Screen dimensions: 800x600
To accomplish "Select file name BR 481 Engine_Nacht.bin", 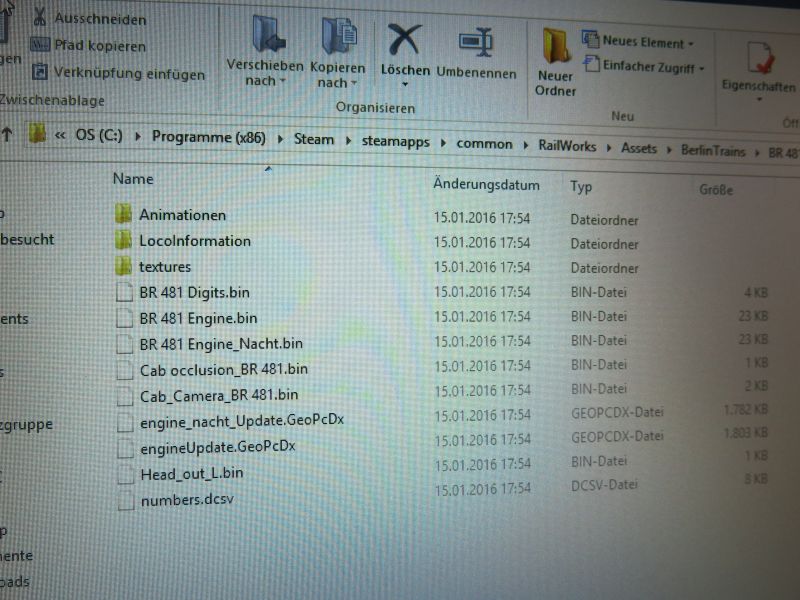I will pyautogui.click(x=221, y=344).
